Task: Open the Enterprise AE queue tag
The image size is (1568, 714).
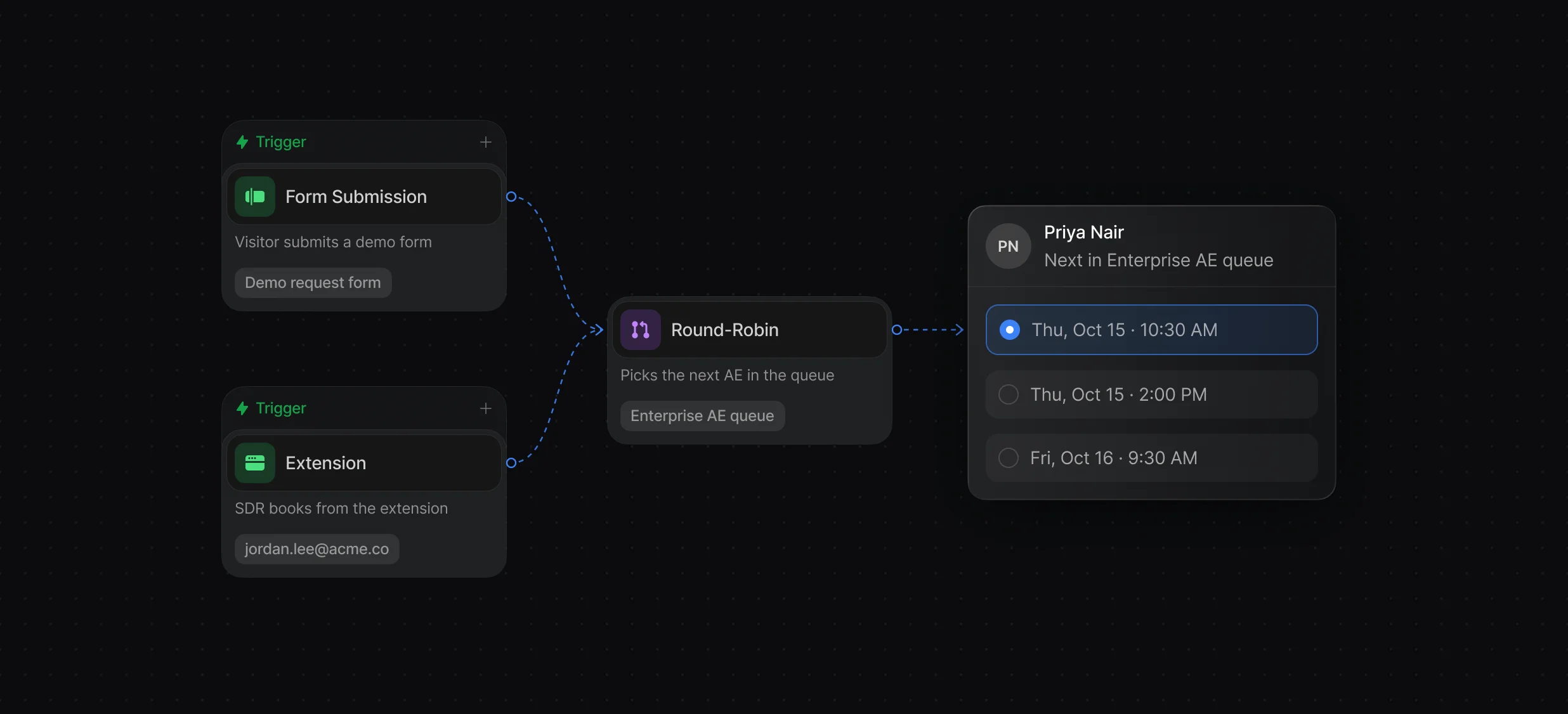Action: (x=703, y=416)
